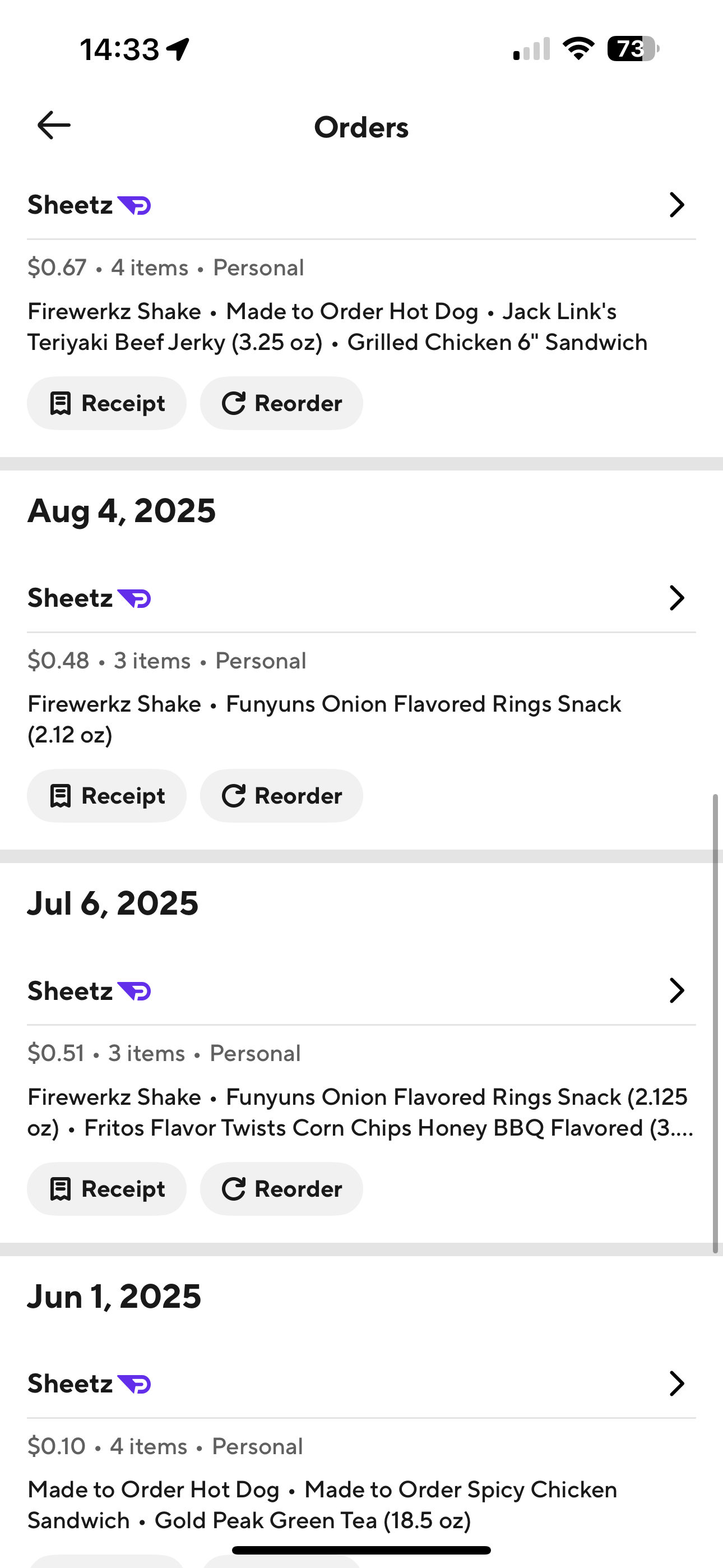Reorder the Jul 6 Sheetz order
This screenshot has height=1568, width=723.
[282, 1189]
